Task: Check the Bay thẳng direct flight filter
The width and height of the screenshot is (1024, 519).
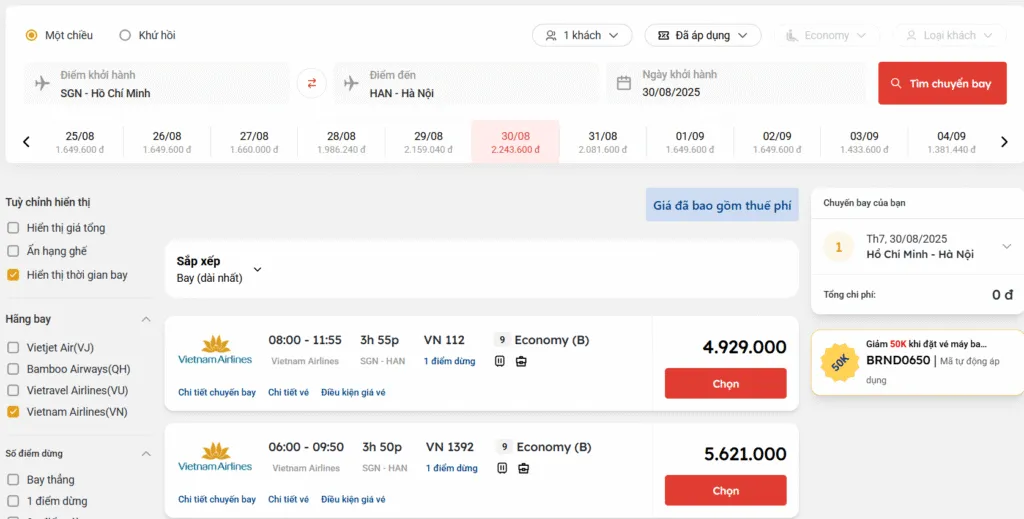Action: click(13, 480)
